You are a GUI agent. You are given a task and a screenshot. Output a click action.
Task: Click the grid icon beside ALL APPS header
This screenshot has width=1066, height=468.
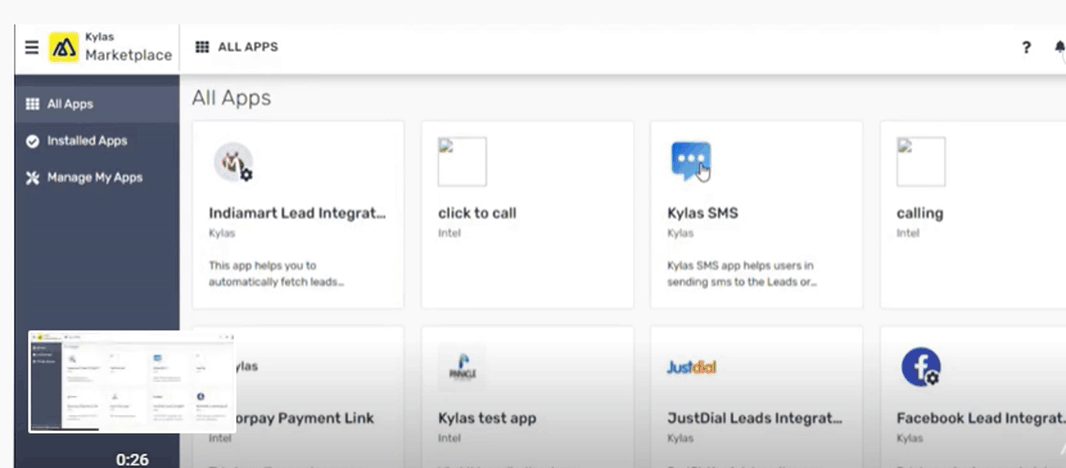(202, 47)
